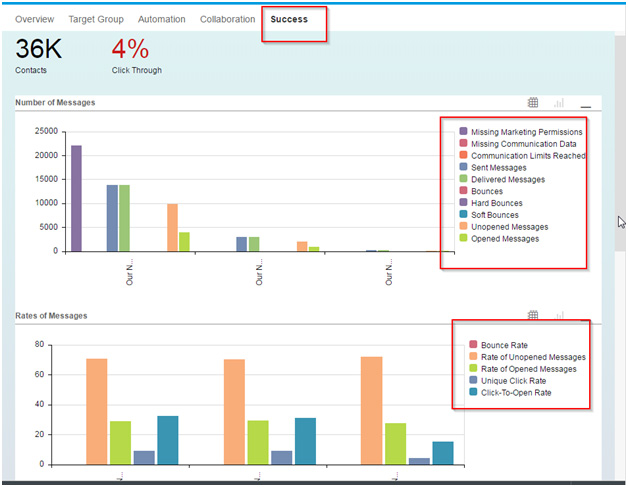The width and height of the screenshot is (628, 487).
Task: Show table view for Number of Messages
Action: coord(533,103)
